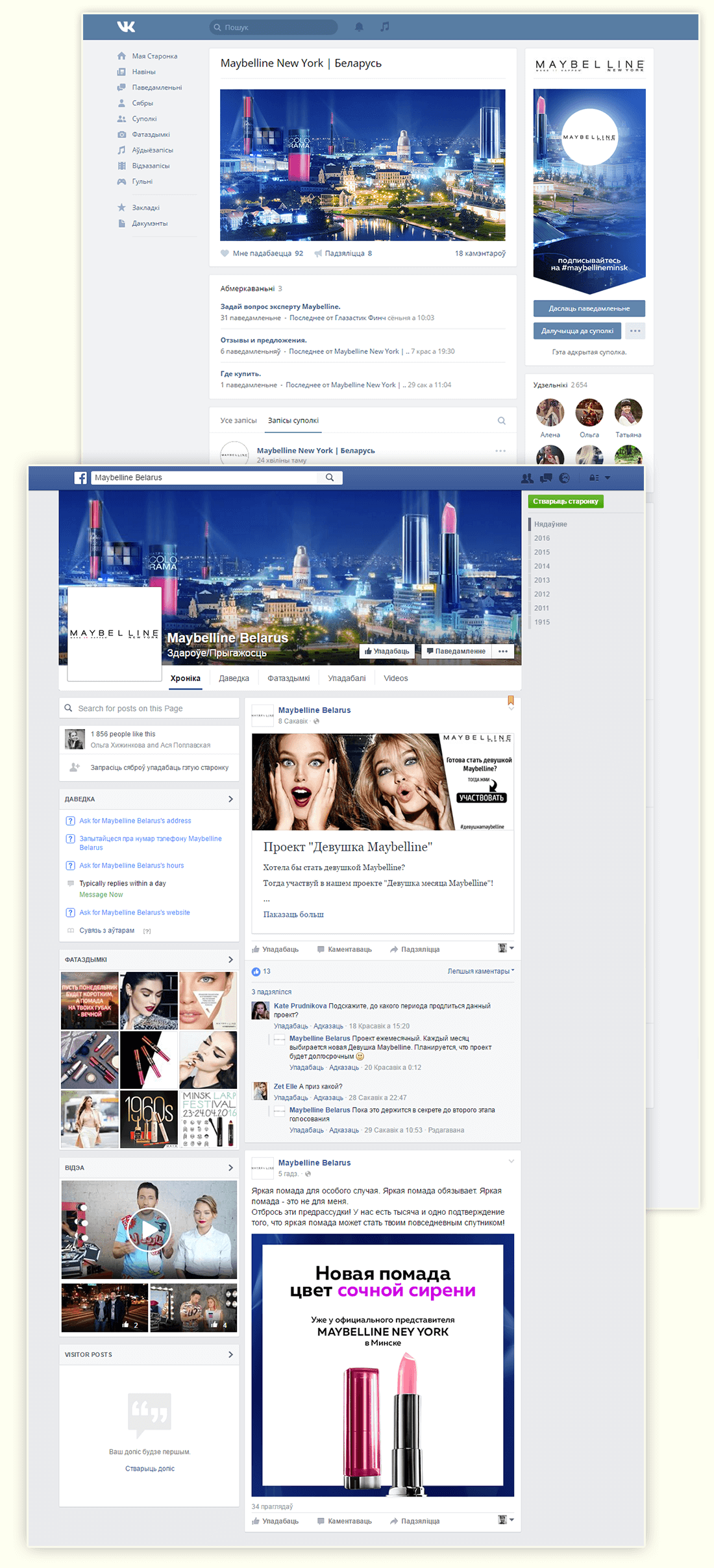Click 'Паказаць больш' on Девушка Maybelline post
Viewport: 714px width, 1568px height.
[x=293, y=914]
